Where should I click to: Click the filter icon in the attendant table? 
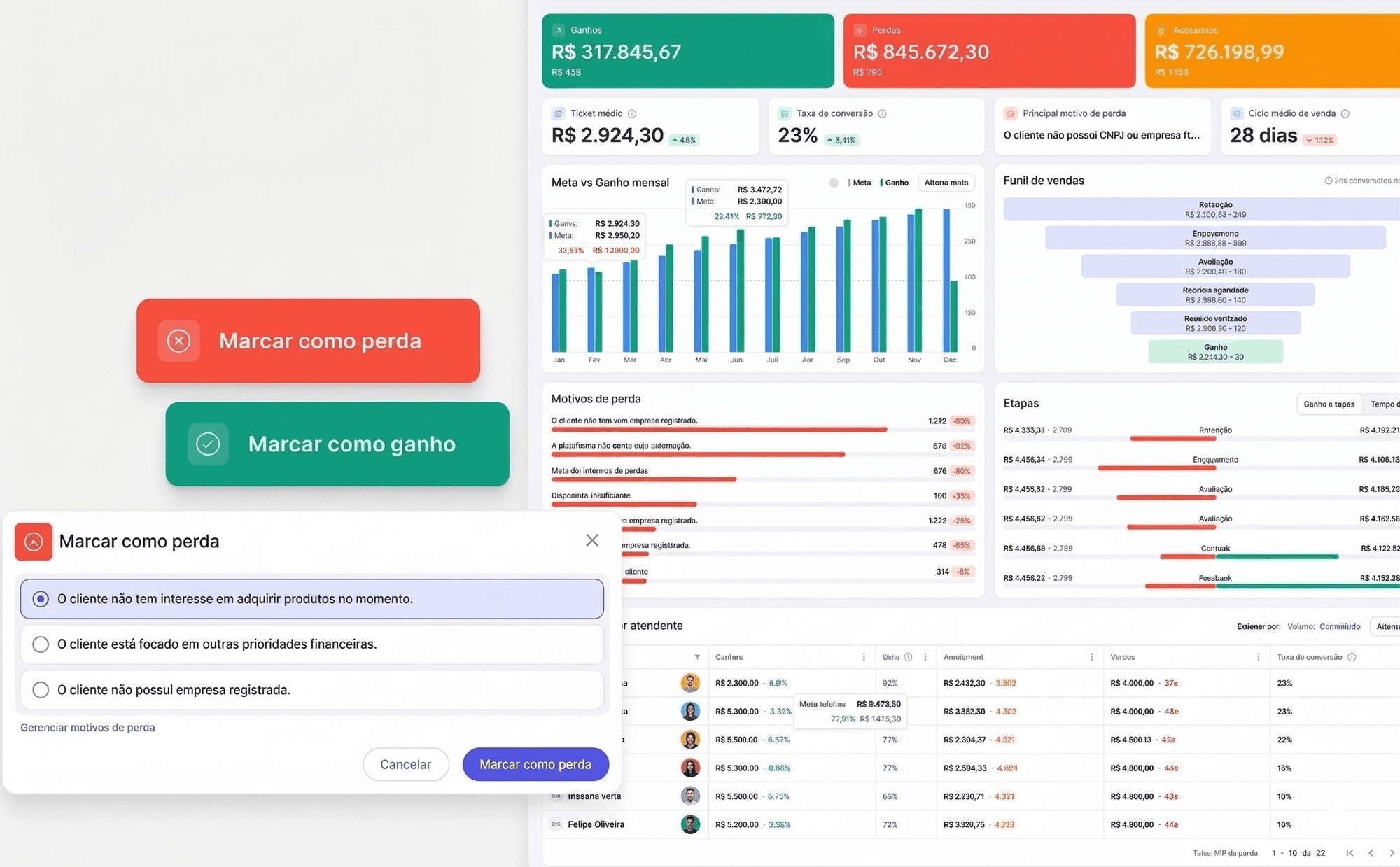click(698, 657)
